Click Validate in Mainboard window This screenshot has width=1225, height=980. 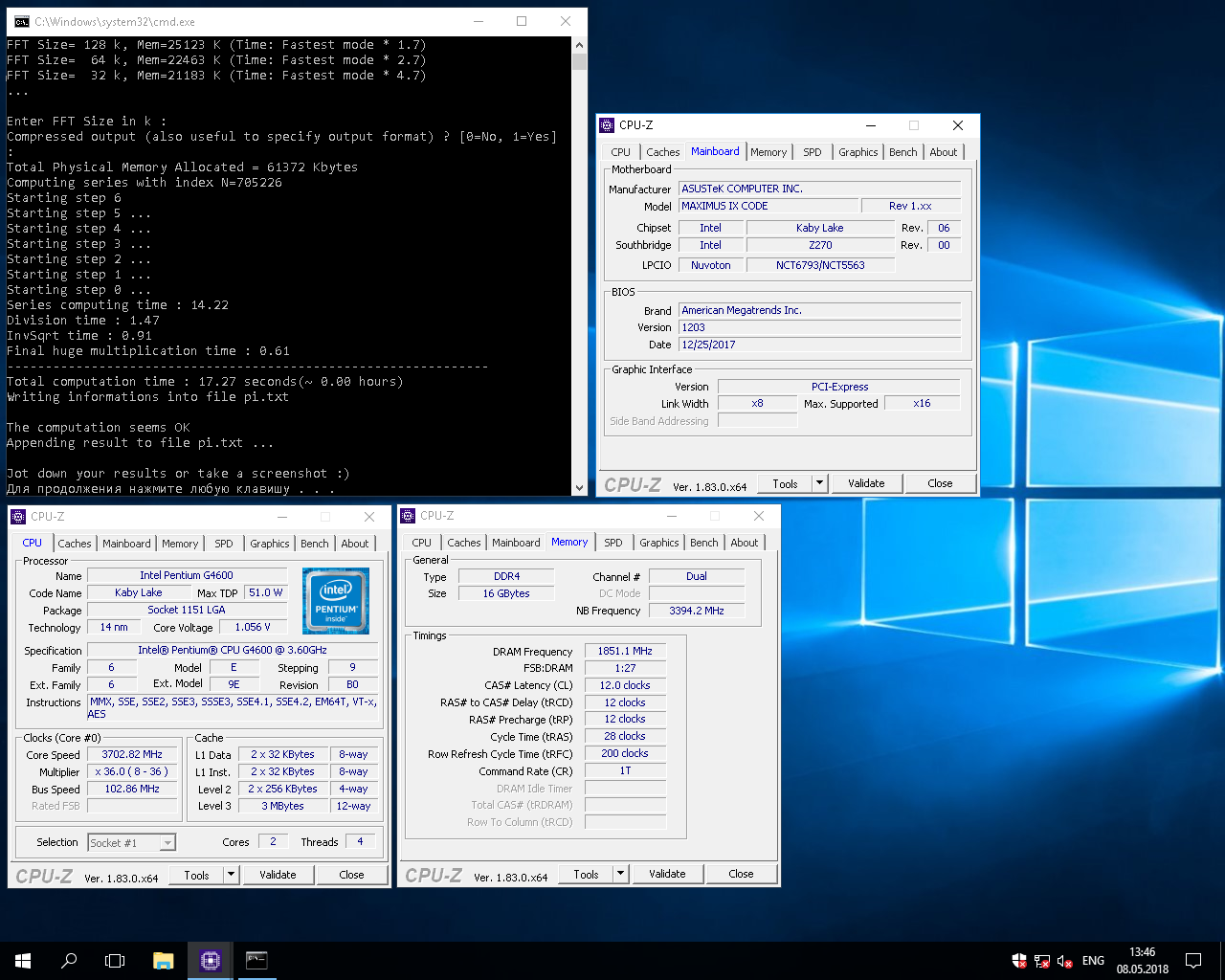866,483
